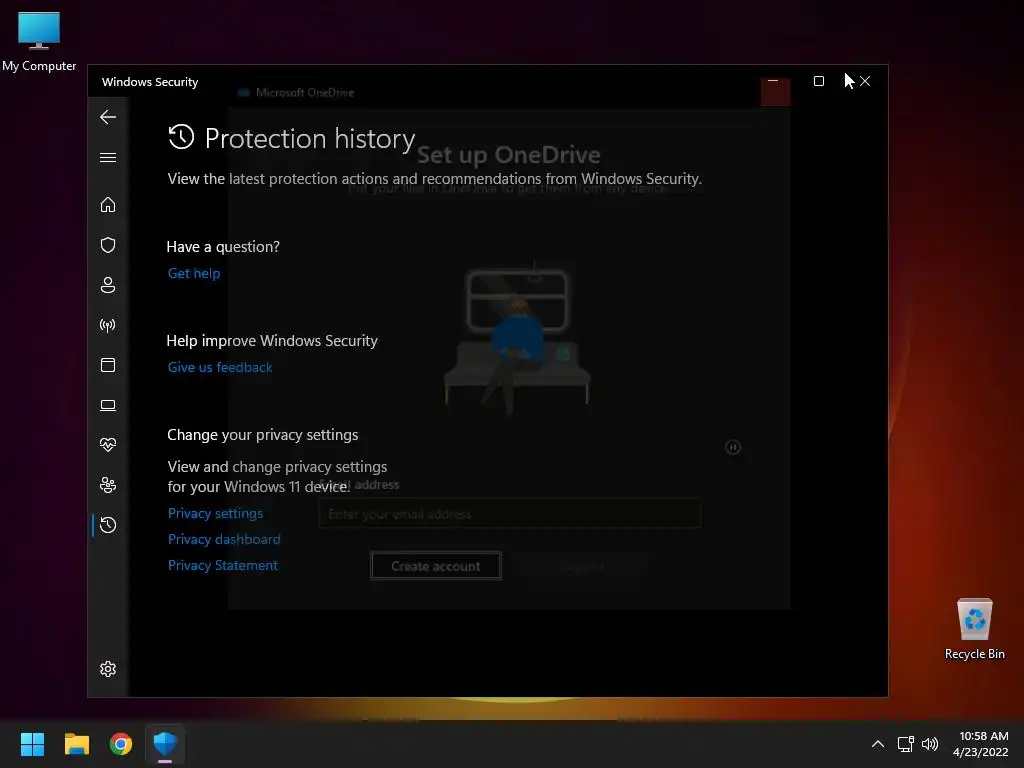
Task: Click the OneDrive email address field
Action: pyautogui.click(x=509, y=514)
